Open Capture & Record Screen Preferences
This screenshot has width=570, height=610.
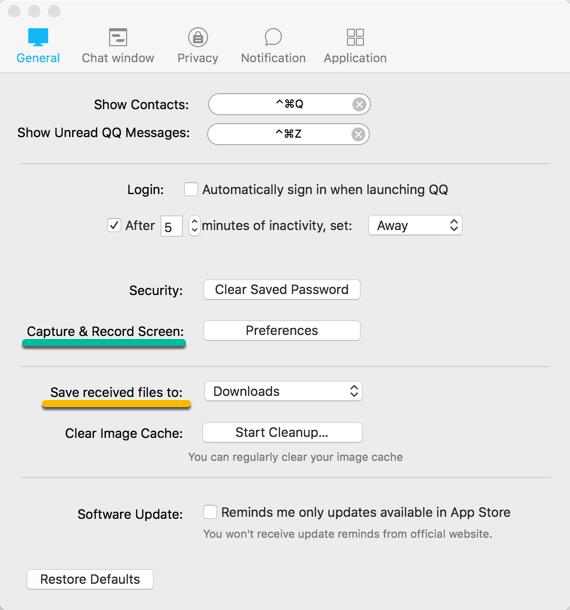pyautogui.click(x=282, y=331)
